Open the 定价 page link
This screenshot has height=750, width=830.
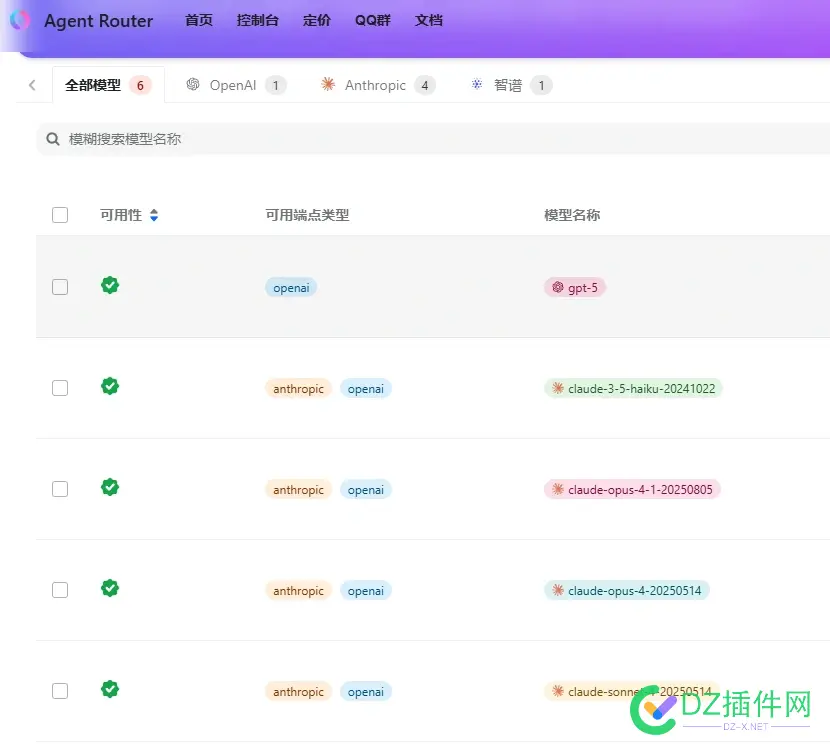317,20
